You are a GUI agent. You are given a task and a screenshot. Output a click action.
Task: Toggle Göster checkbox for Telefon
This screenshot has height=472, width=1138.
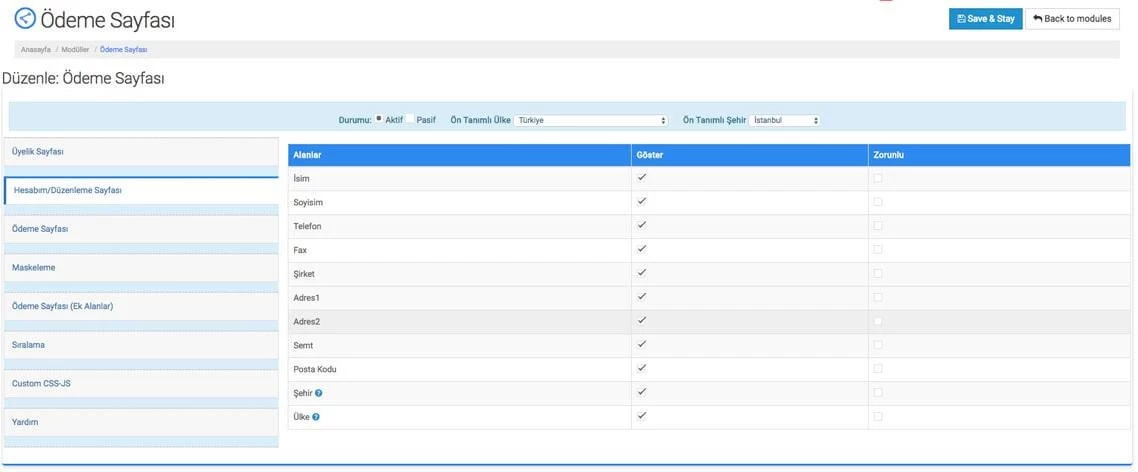tap(642, 226)
